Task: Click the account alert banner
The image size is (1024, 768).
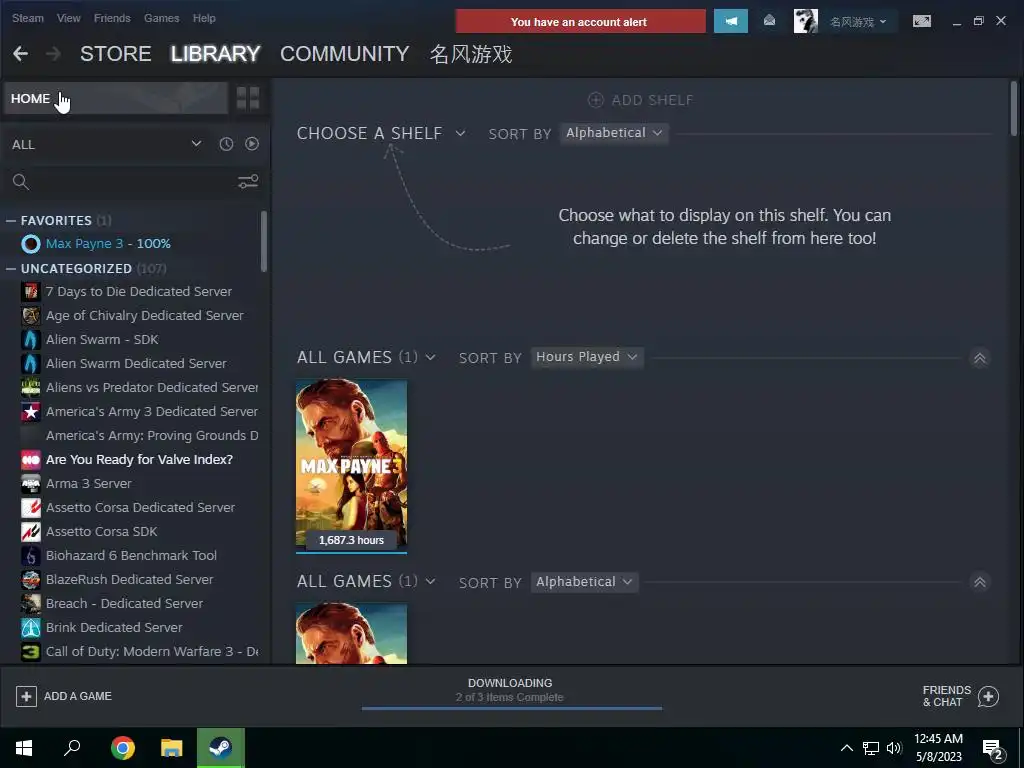Action: coord(580,22)
